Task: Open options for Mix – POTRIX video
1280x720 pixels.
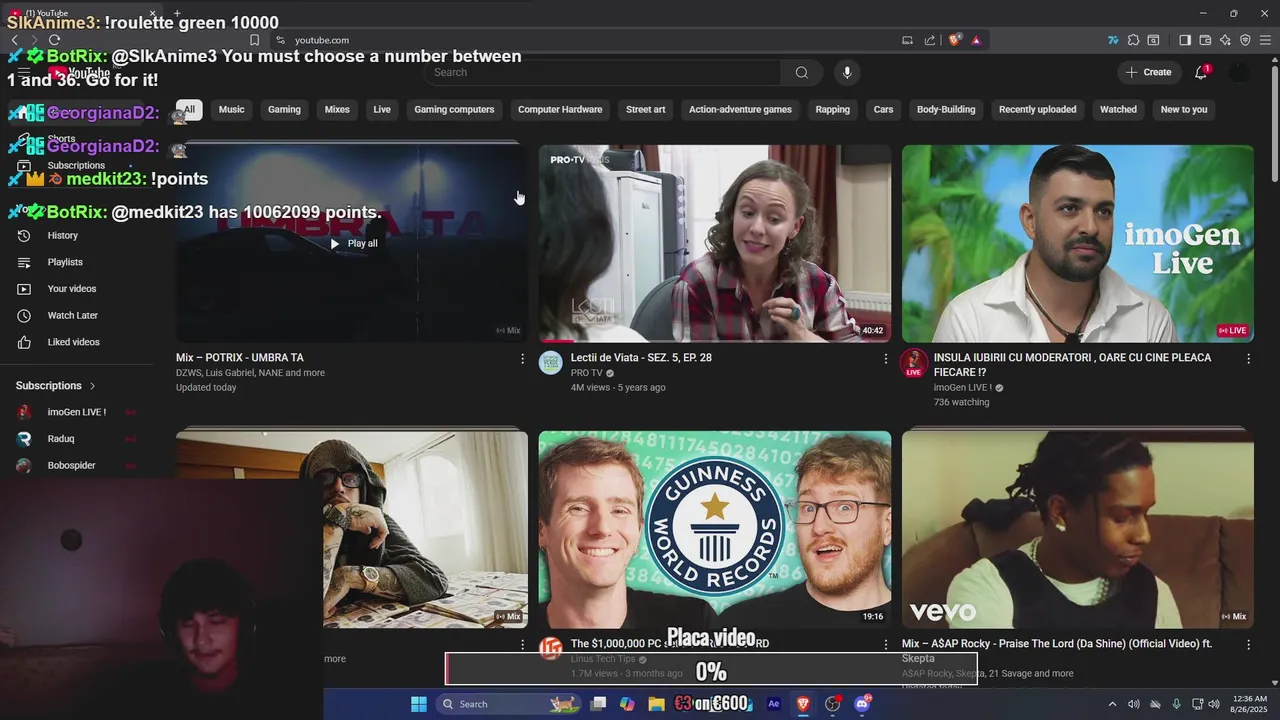Action: [522, 358]
